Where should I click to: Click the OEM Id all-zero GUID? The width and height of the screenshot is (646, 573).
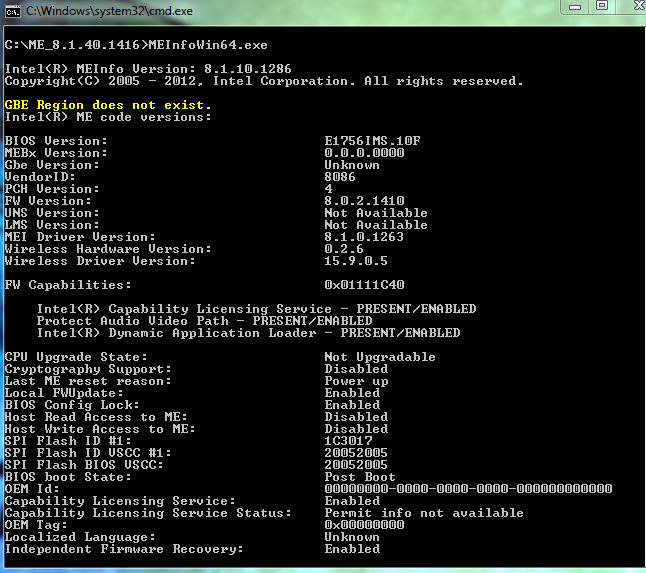click(468, 489)
